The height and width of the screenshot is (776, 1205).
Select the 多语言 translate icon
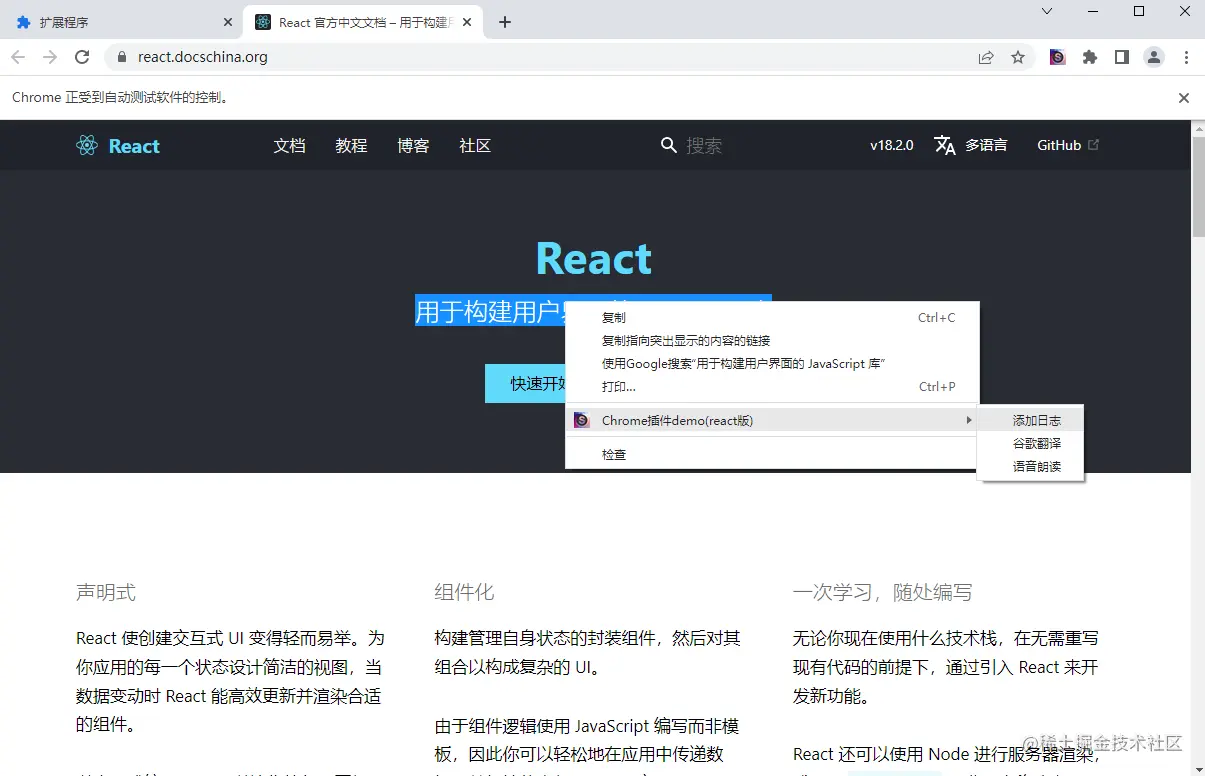[x=945, y=145]
